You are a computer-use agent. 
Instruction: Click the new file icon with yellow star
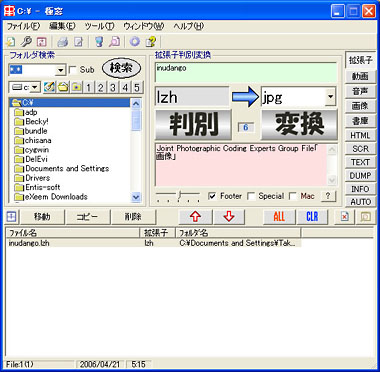[x=11, y=42]
